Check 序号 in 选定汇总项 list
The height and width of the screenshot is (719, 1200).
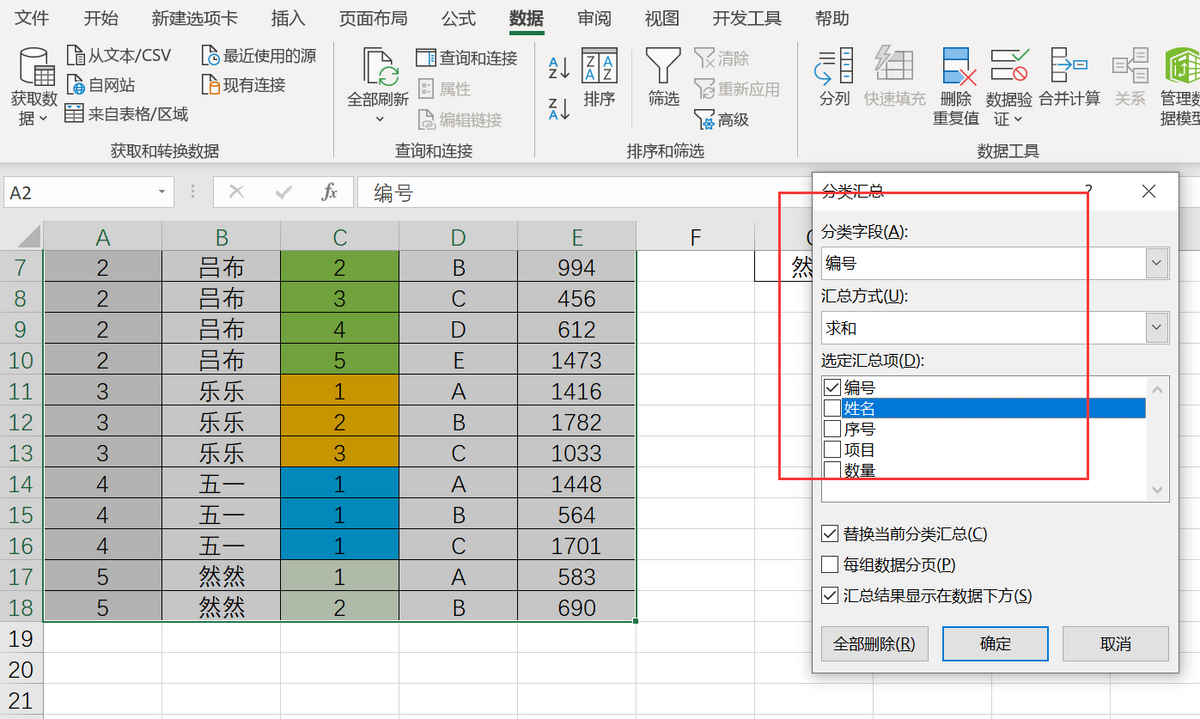[832, 429]
